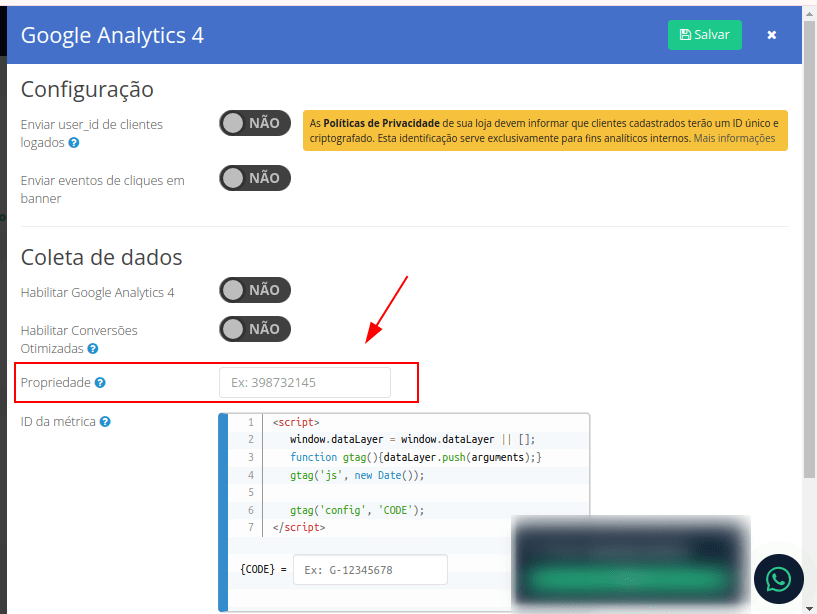Click the gtag('config', 'CODE') code line
The height and width of the screenshot is (614, 817).
(x=357, y=510)
